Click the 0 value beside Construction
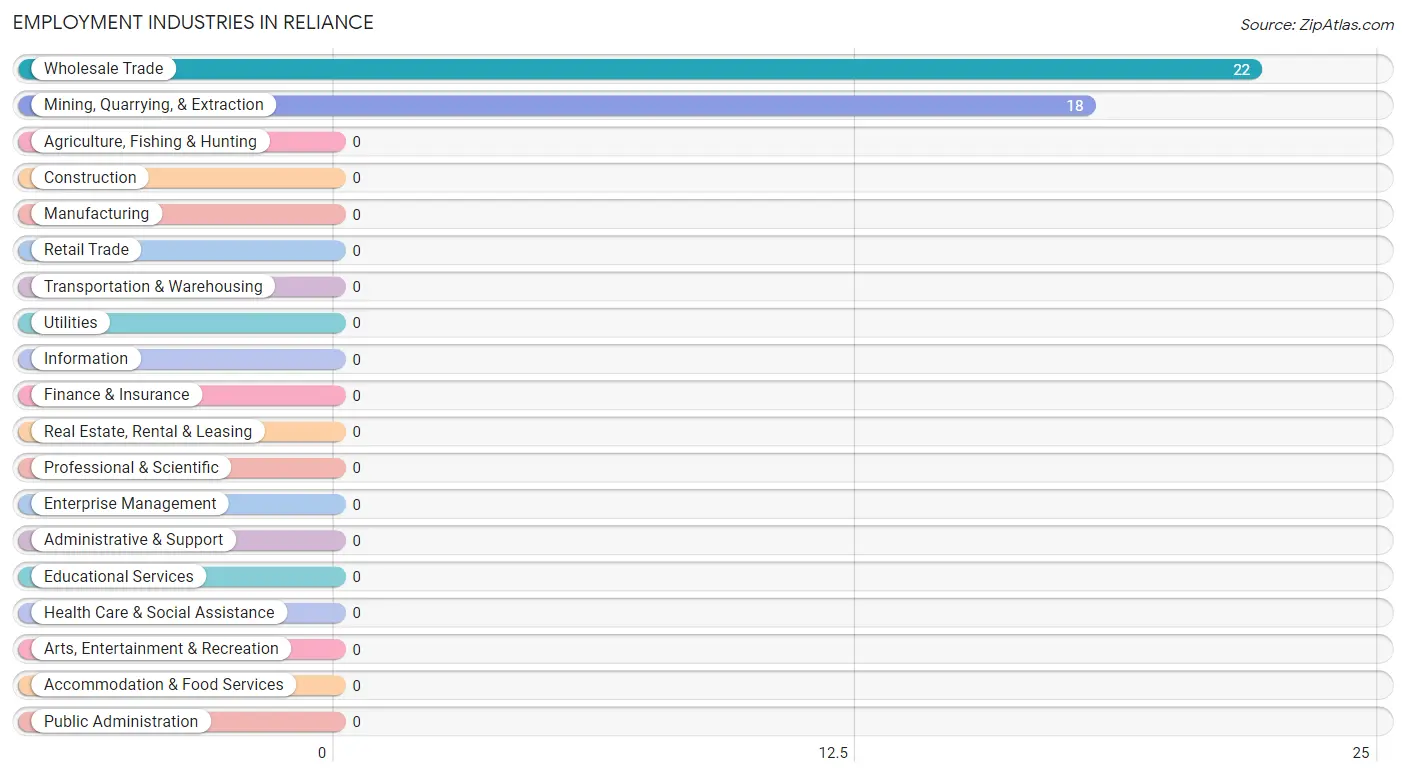 point(356,179)
